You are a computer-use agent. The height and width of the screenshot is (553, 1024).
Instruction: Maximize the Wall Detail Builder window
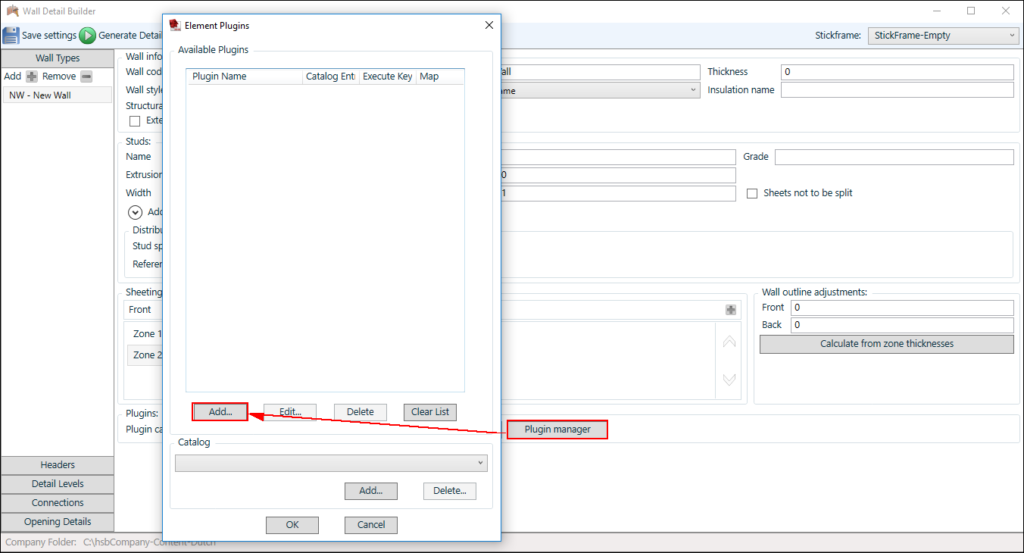pyautogui.click(x=971, y=10)
